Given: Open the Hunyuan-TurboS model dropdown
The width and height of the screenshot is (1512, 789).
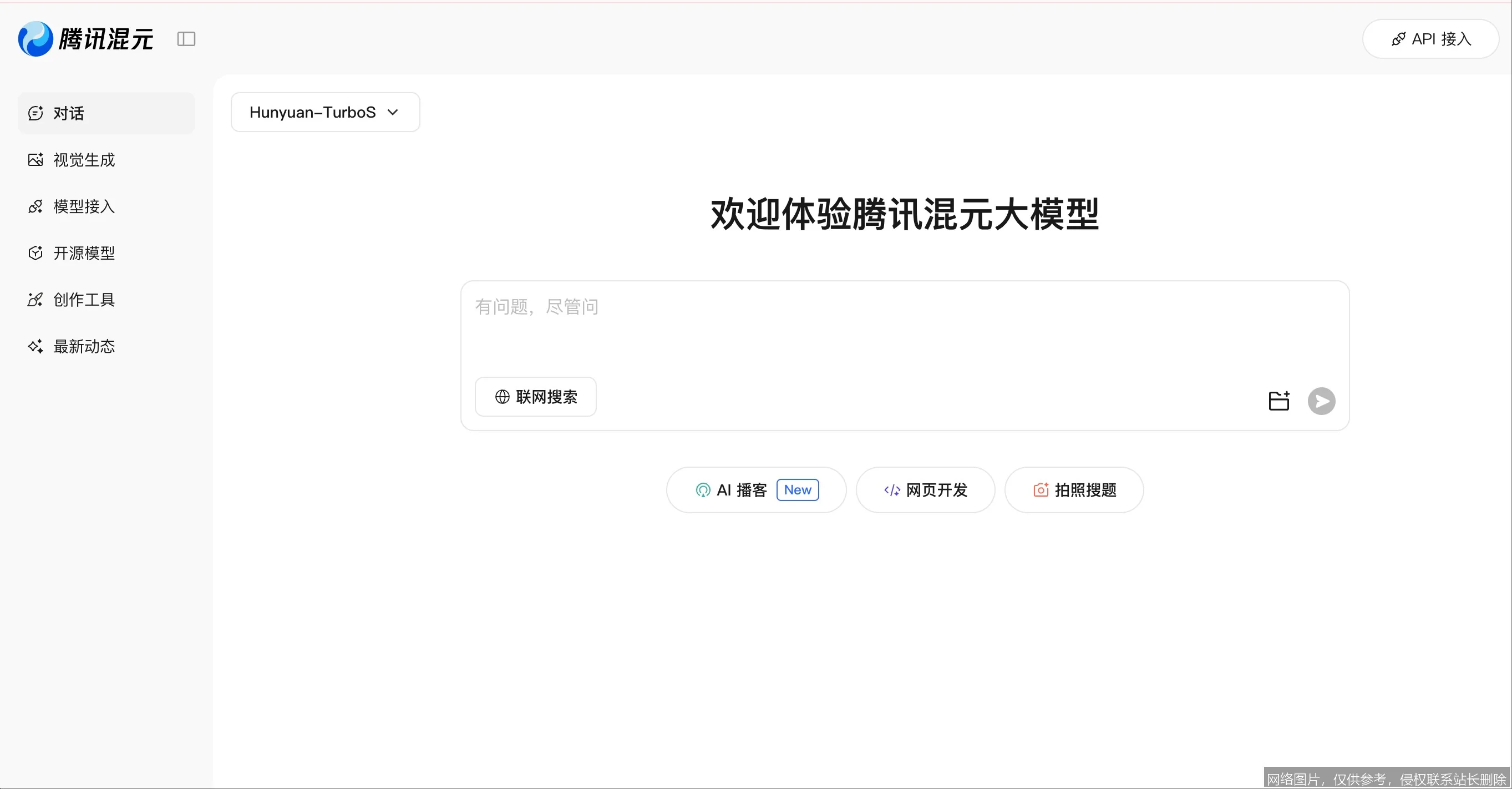Looking at the screenshot, I should [324, 112].
